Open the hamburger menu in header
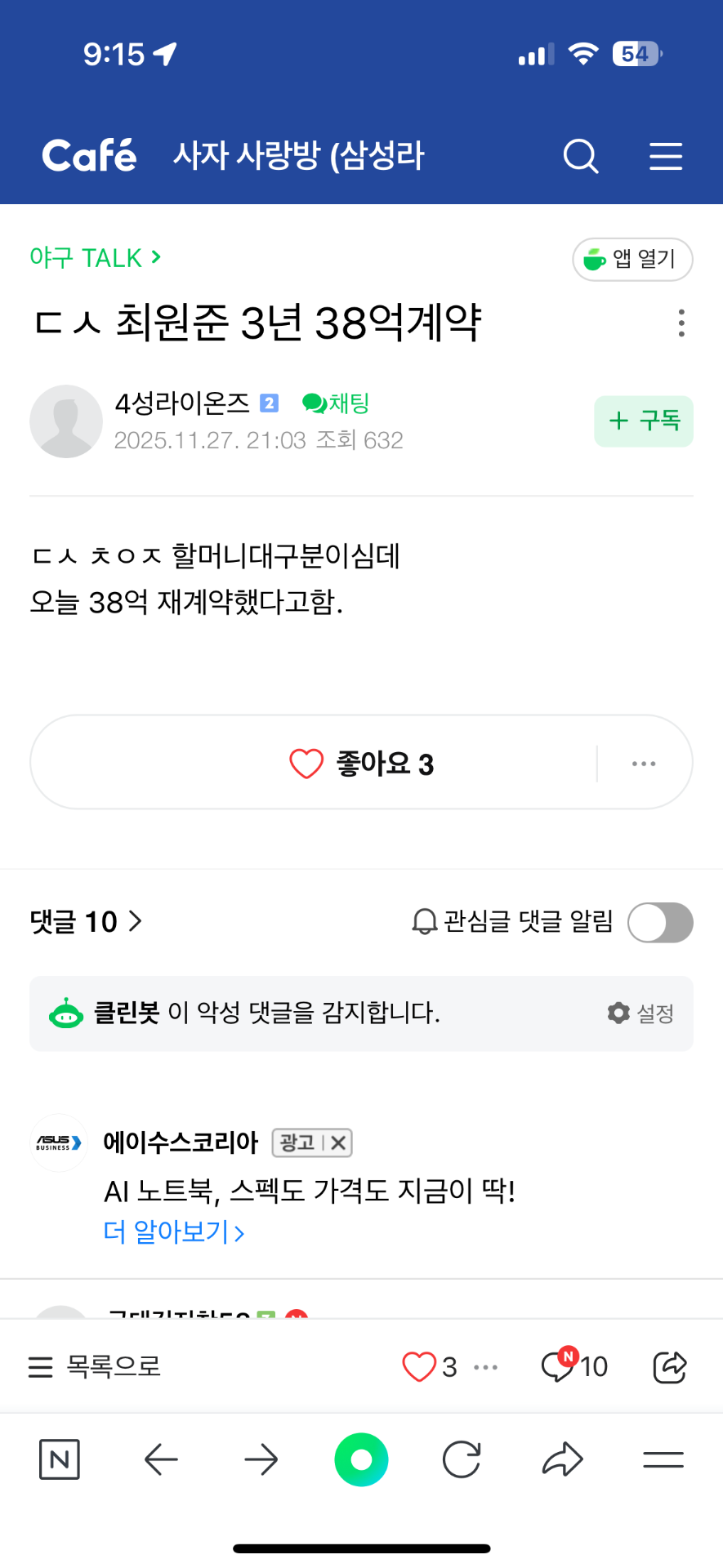 [665, 155]
